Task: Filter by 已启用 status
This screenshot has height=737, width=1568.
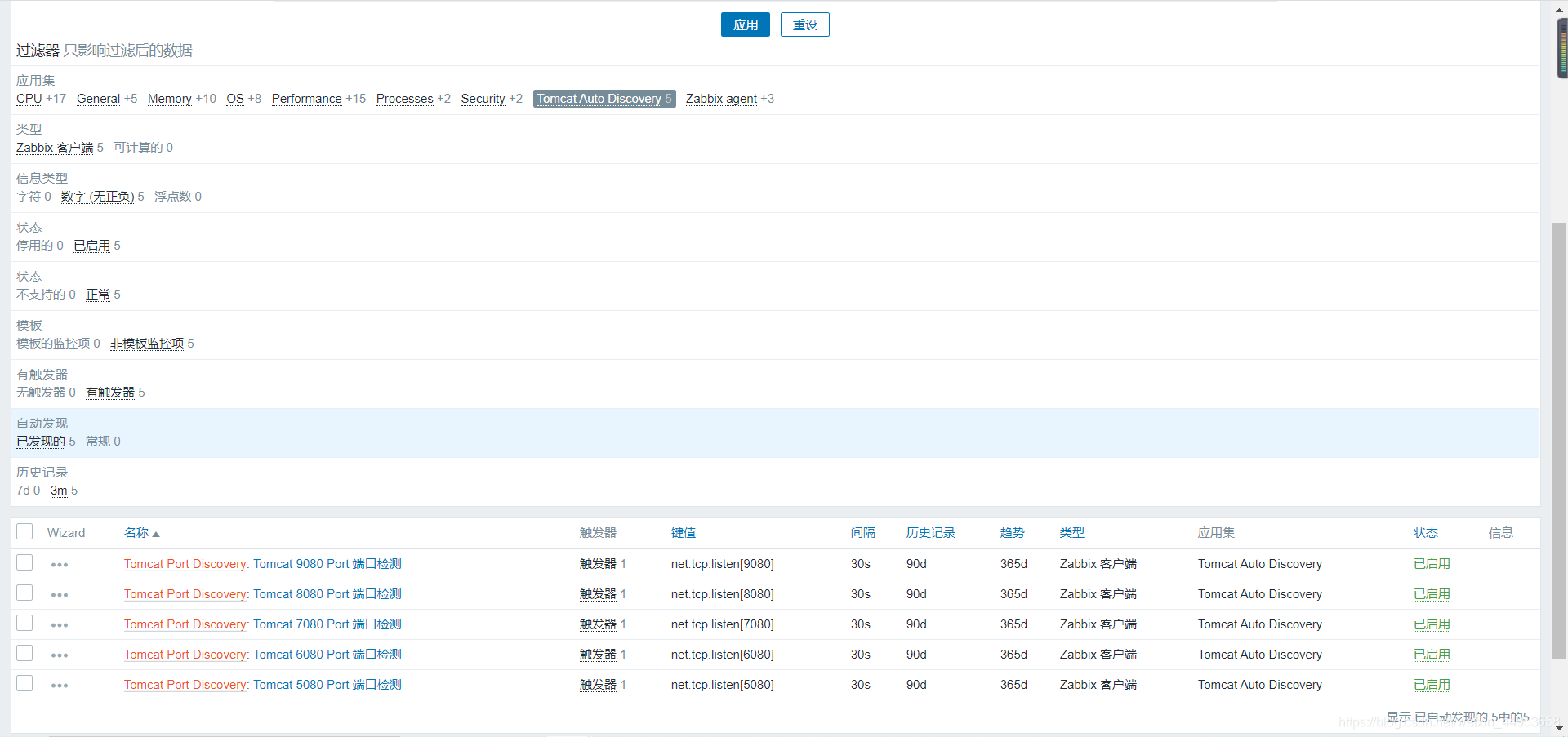Action: point(92,246)
